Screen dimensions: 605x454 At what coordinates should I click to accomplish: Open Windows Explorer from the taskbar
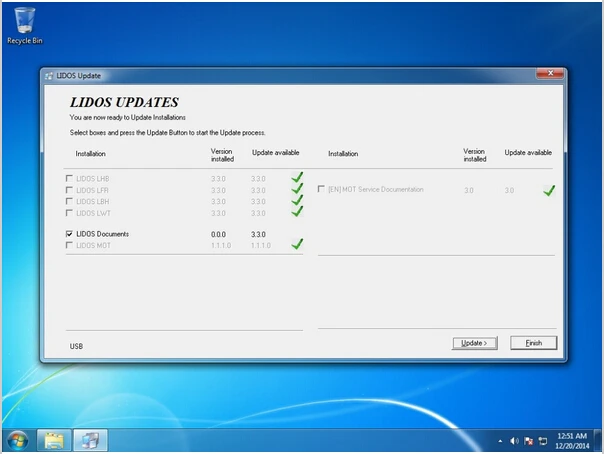pyautogui.click(x=53, y=440)
